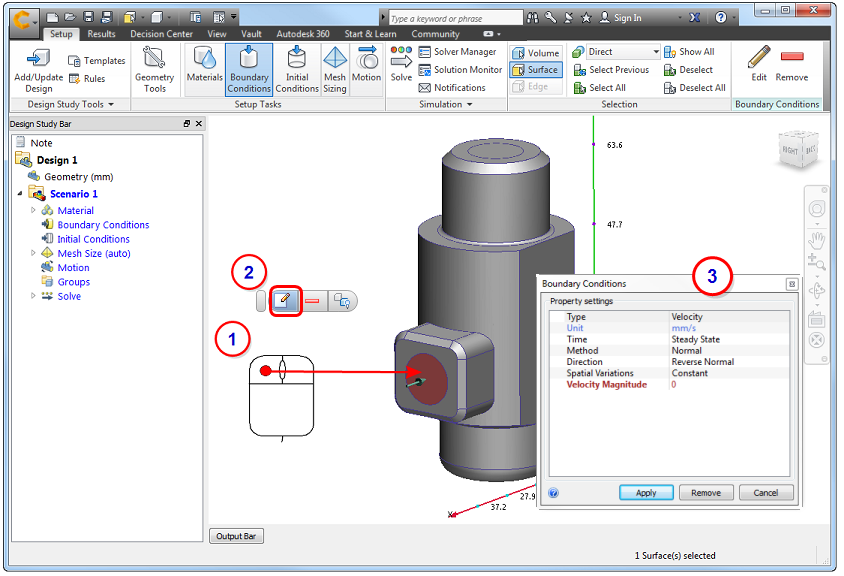Image resolution: width=844 pixels, height=576 pixels.
Task: Apply the velocity boundary condition
Action: (646, 492)
